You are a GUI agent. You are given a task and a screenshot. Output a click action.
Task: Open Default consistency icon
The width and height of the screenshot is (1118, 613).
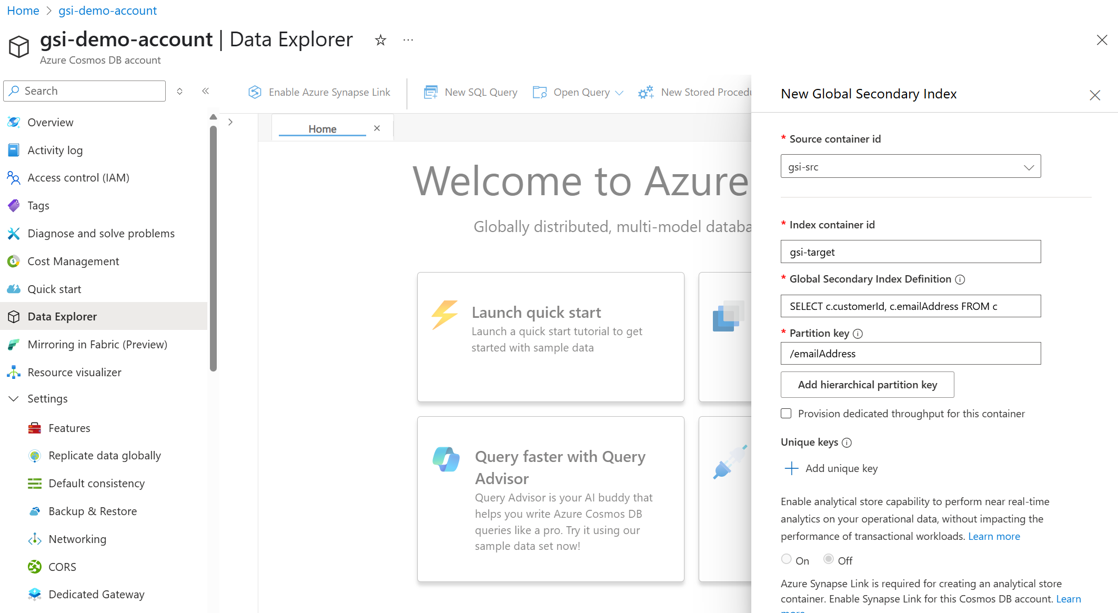(34, 483)
